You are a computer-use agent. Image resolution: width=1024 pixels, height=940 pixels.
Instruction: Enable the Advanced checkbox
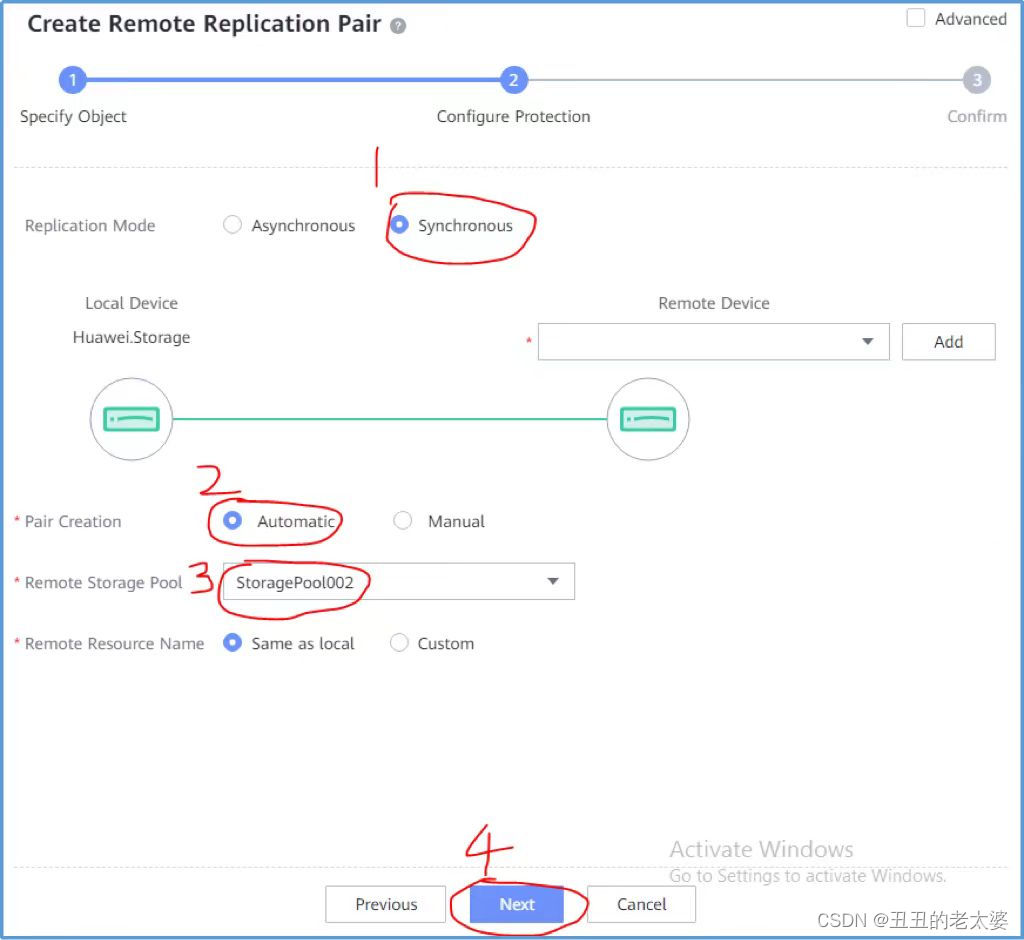click(916, 18)
